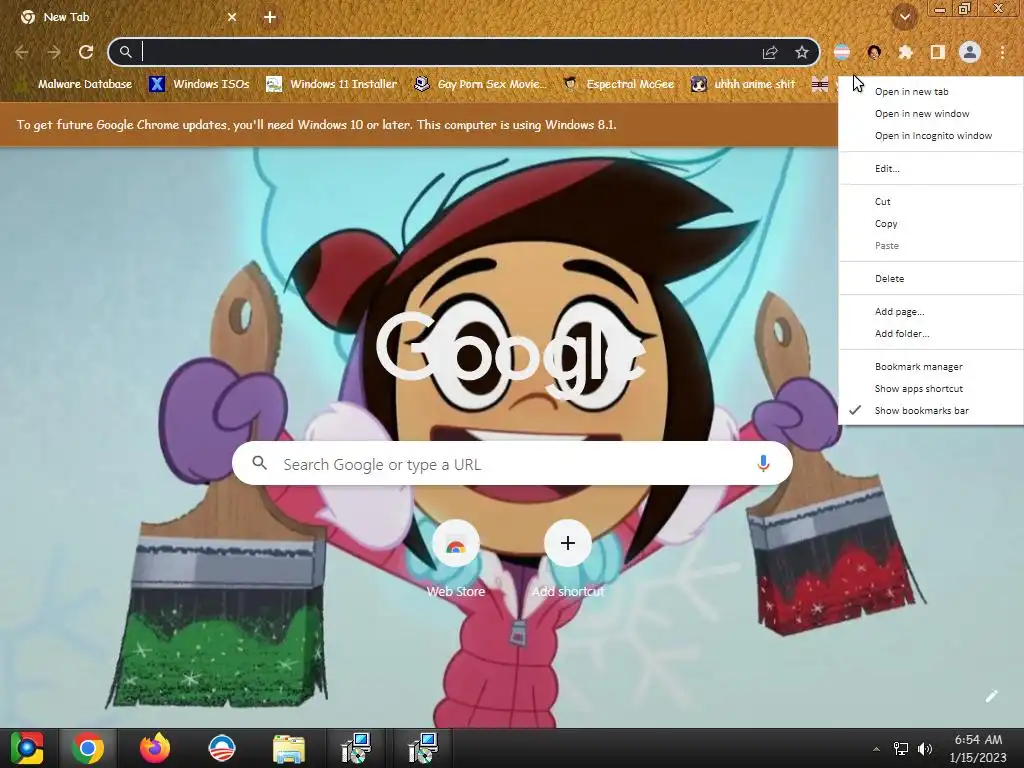
Task: Reload the current page
Action: [x=86, y=52]
